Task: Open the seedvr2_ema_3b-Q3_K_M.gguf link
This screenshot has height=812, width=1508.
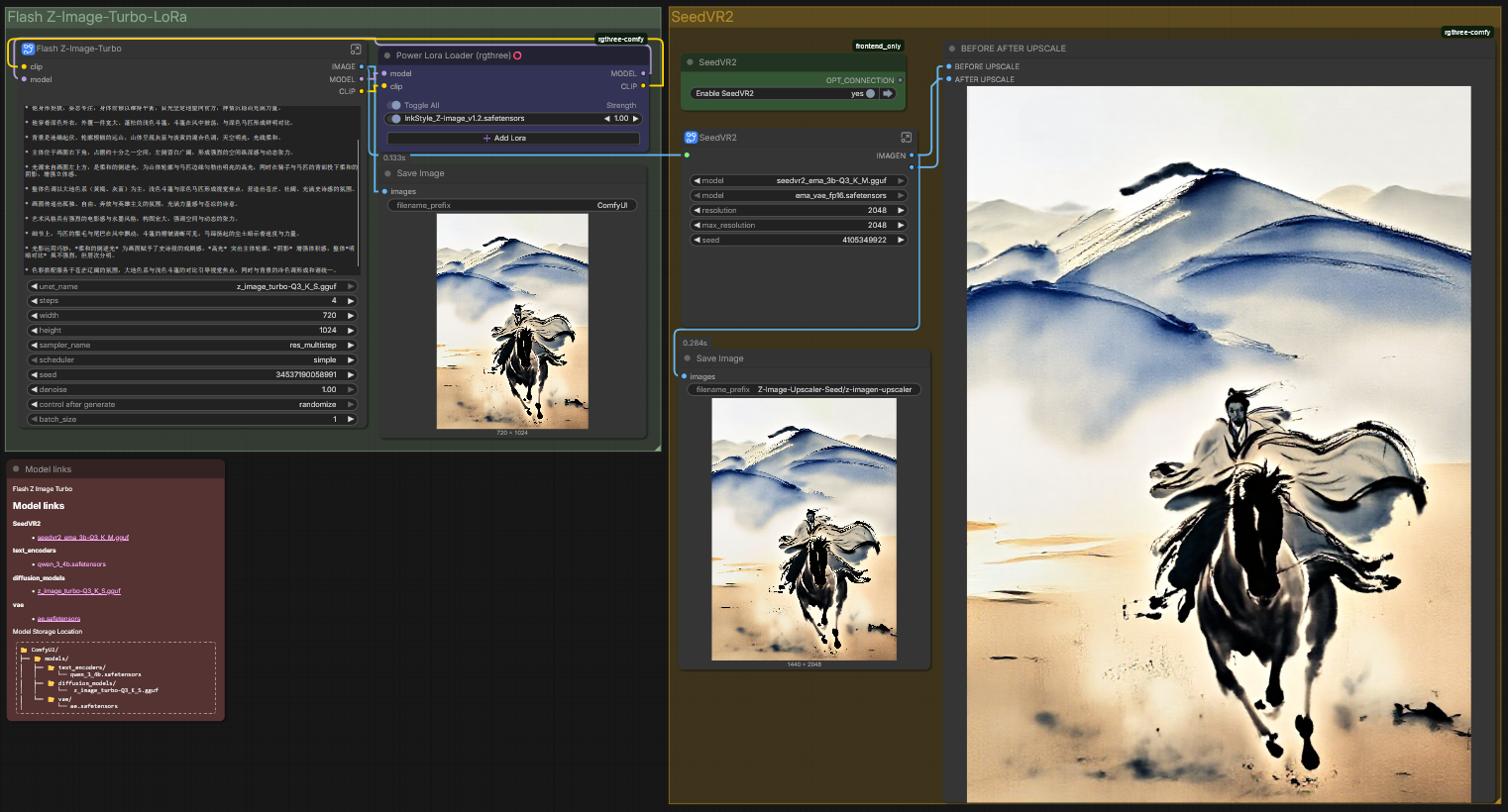Action: point(83,538)
